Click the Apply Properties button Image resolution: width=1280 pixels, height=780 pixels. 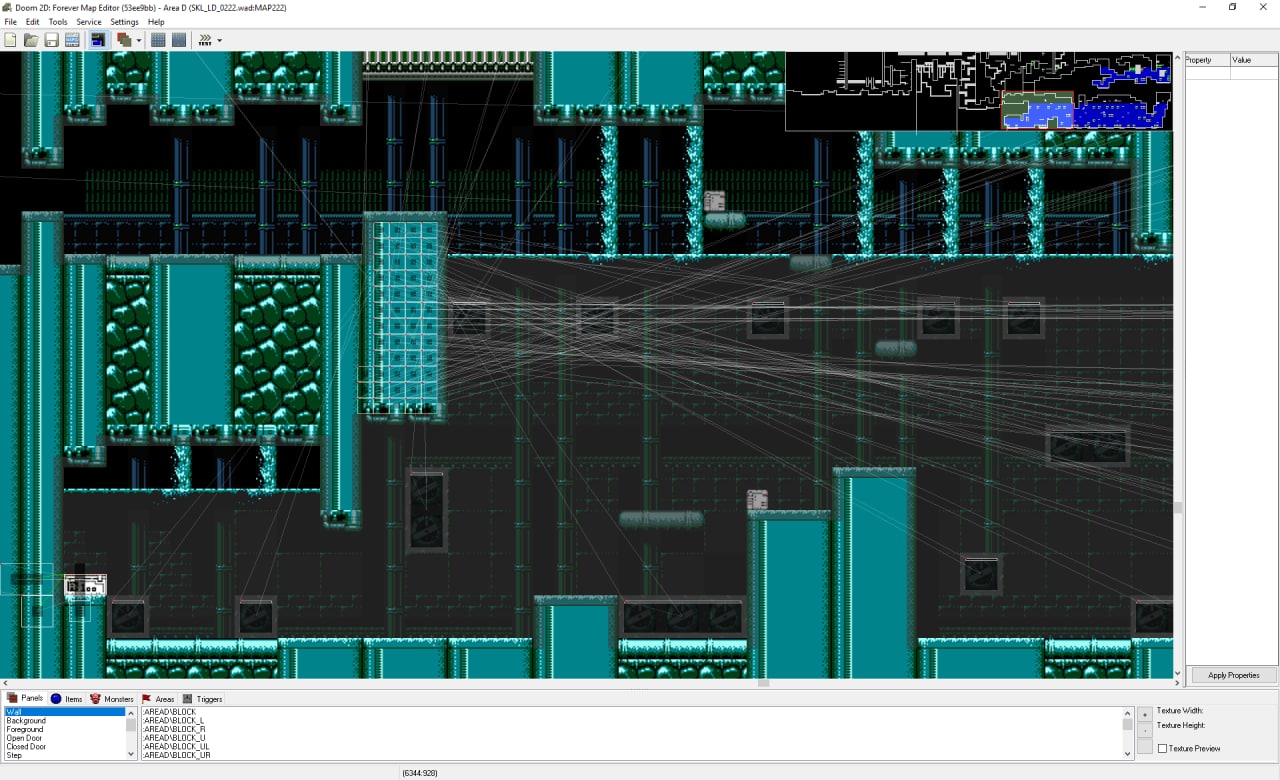[1234, 675]
